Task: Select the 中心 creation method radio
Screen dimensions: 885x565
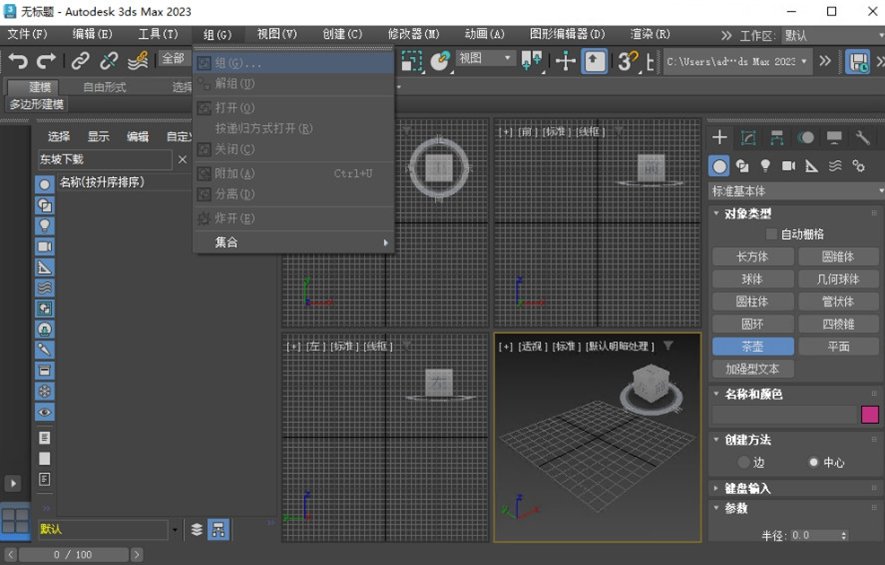Action: click(x=813, y=462)
